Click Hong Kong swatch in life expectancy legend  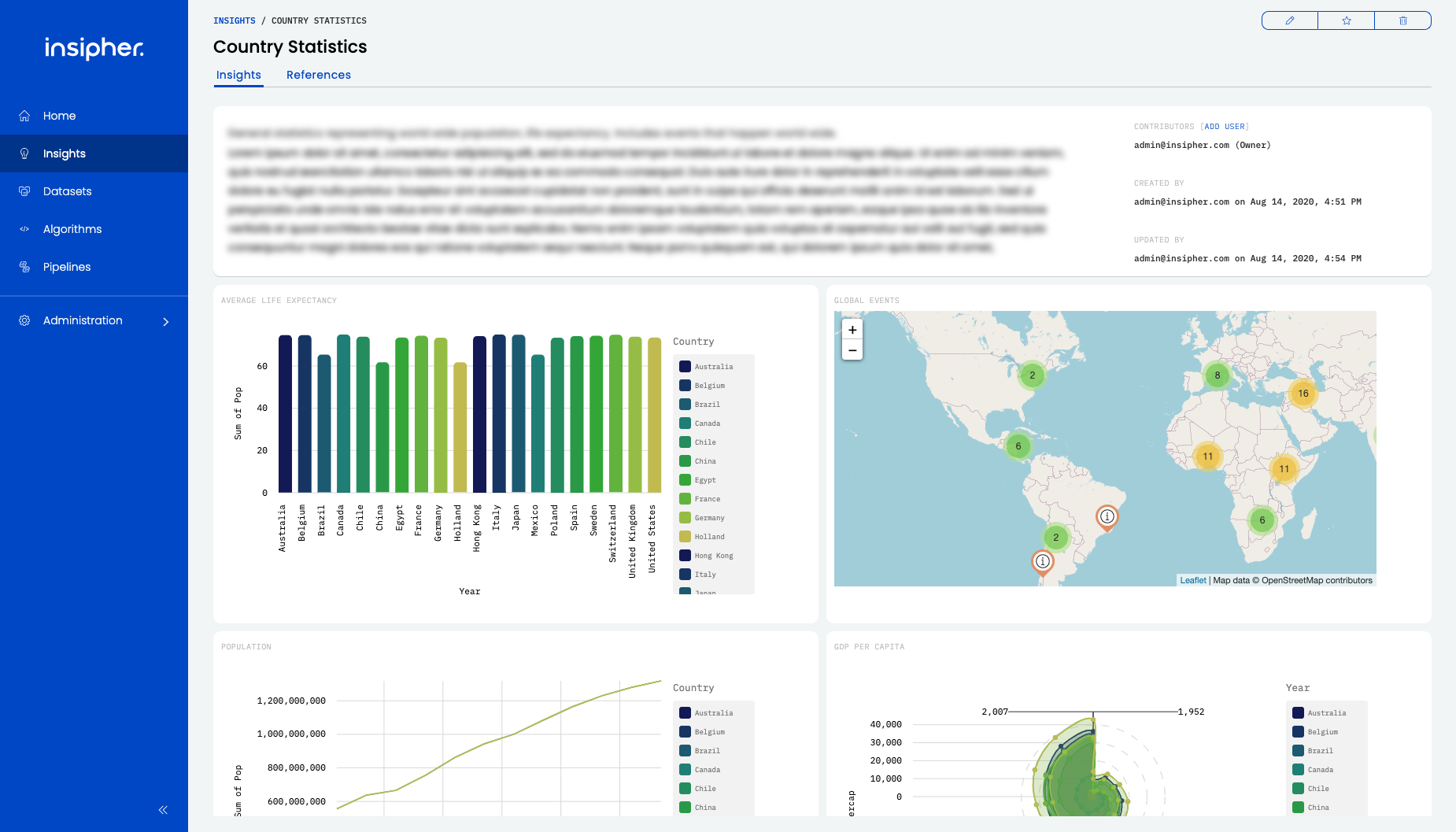click(x=685, y=556)
